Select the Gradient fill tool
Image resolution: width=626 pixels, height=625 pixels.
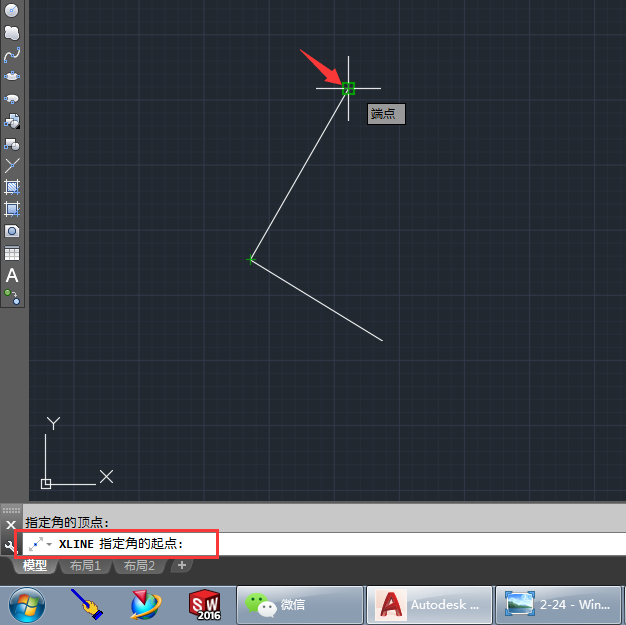(x=12, y=209)
